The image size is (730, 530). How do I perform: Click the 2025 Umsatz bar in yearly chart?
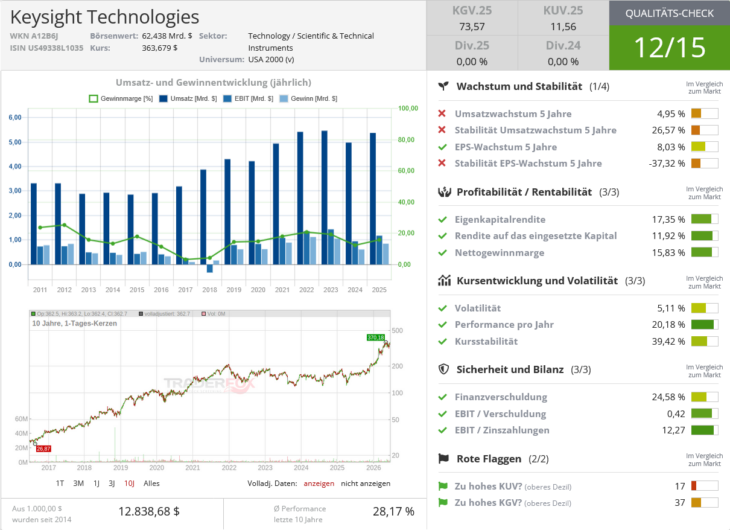tap(373, 199)
